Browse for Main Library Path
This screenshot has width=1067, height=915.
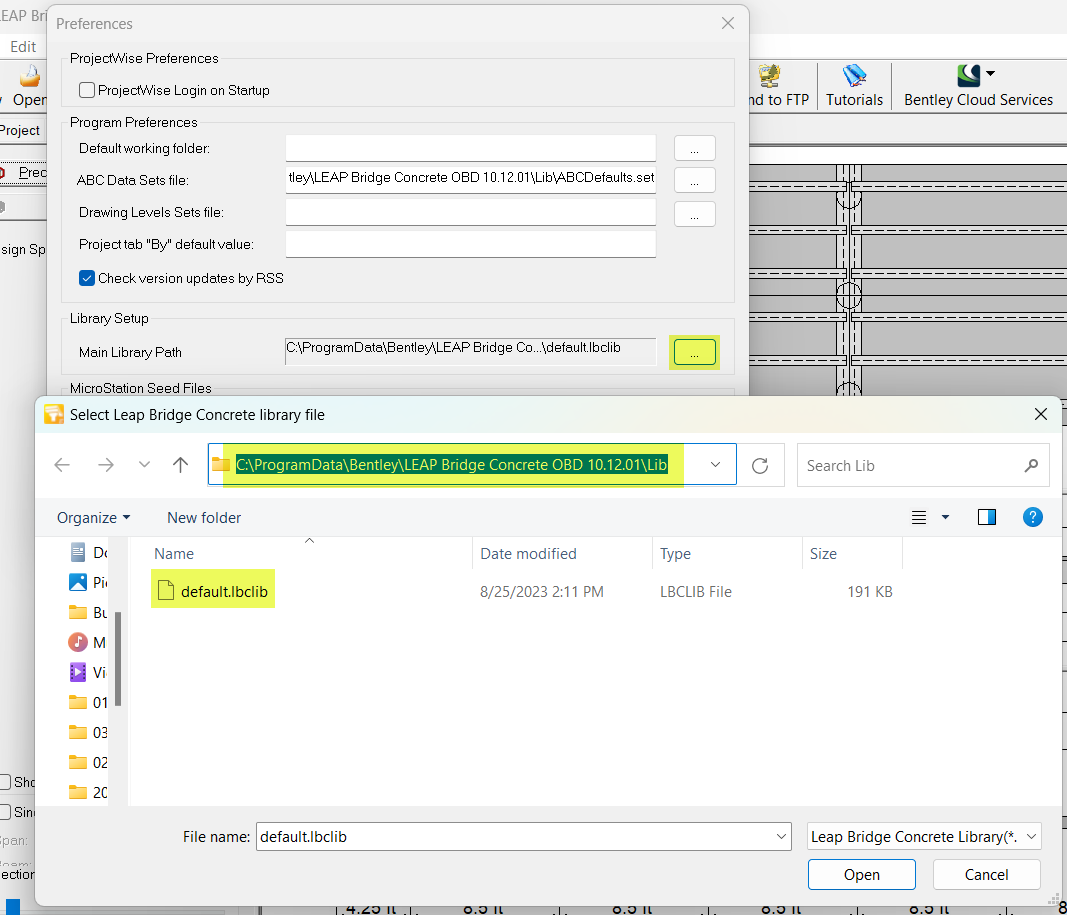pos(694,352)
